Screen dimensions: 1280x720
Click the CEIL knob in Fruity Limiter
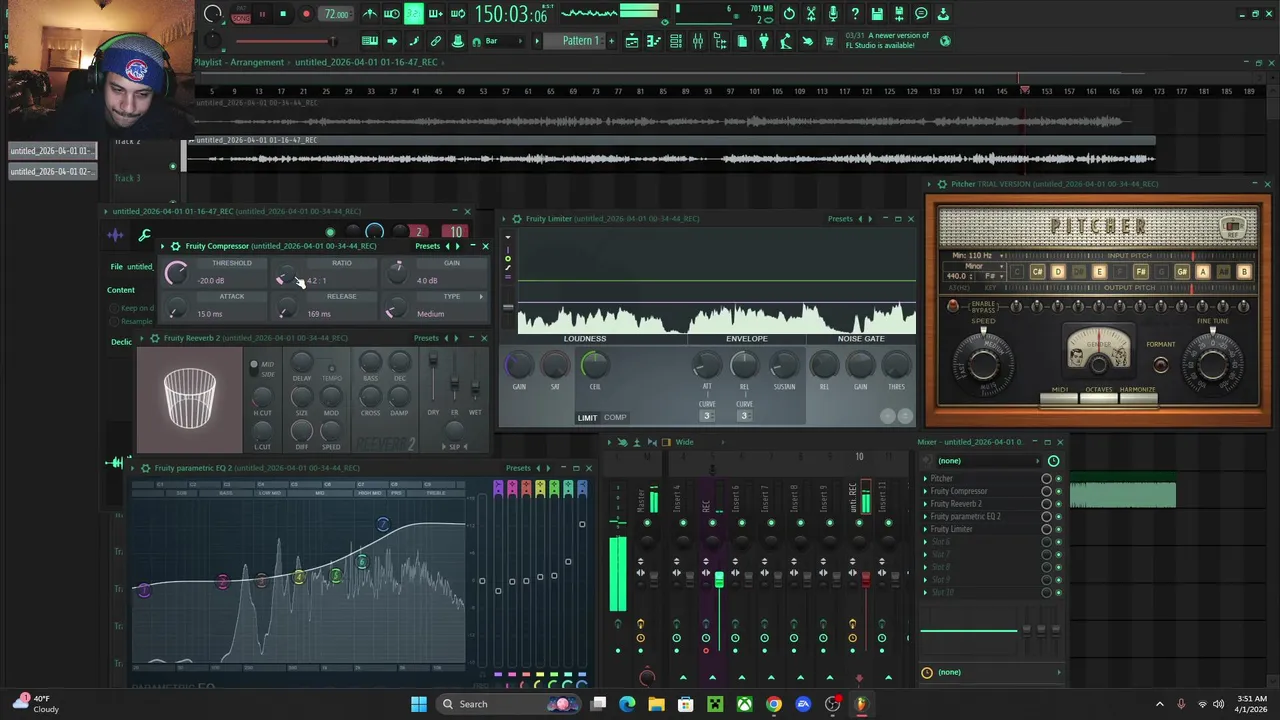coord(594,366)
